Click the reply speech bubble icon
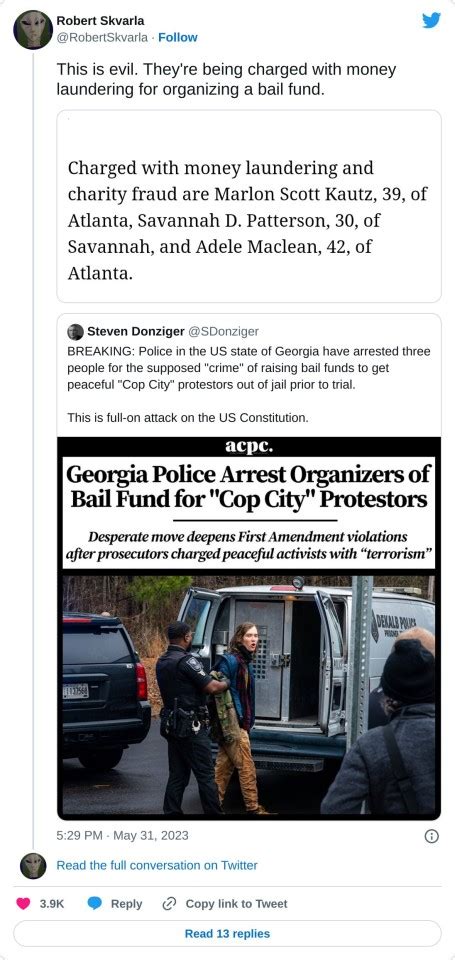This screenshot has width=455, height=960. tap(94, 903)
